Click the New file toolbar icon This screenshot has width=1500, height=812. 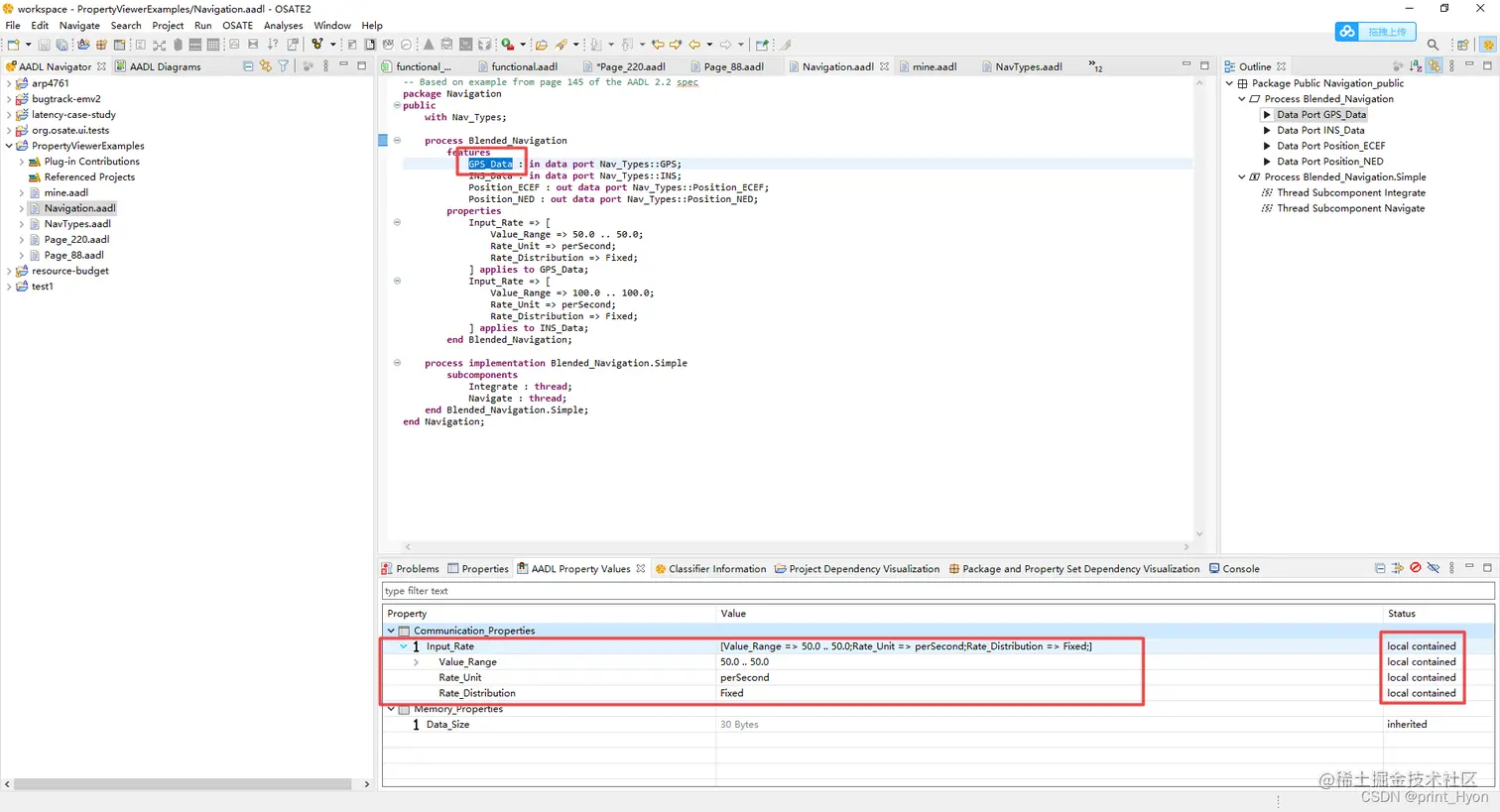[13, 45]
